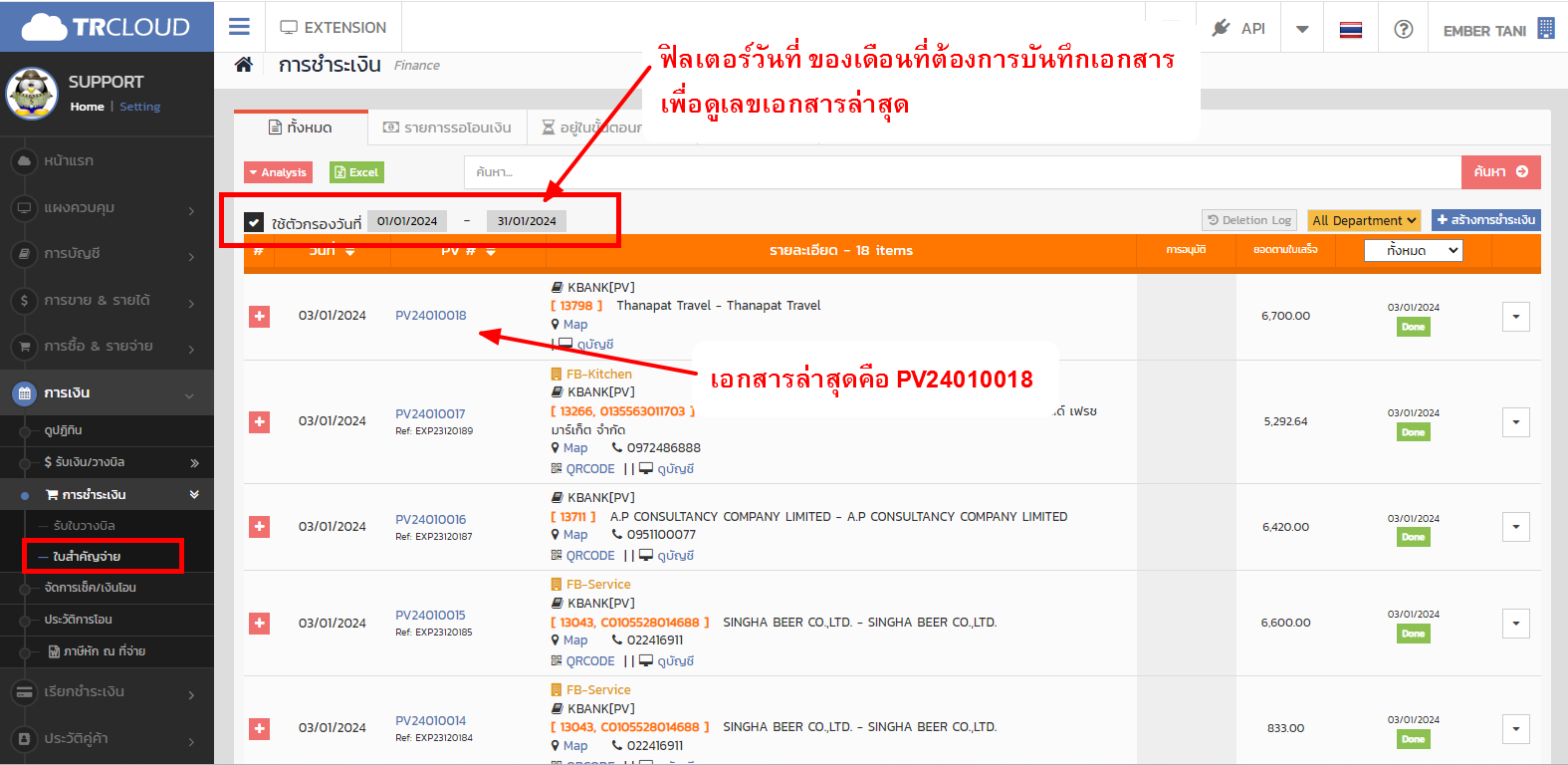The height and width of the screenshot is (765, 1568).
Task: Click the ค้นหา search field
Action: (962, 172)
